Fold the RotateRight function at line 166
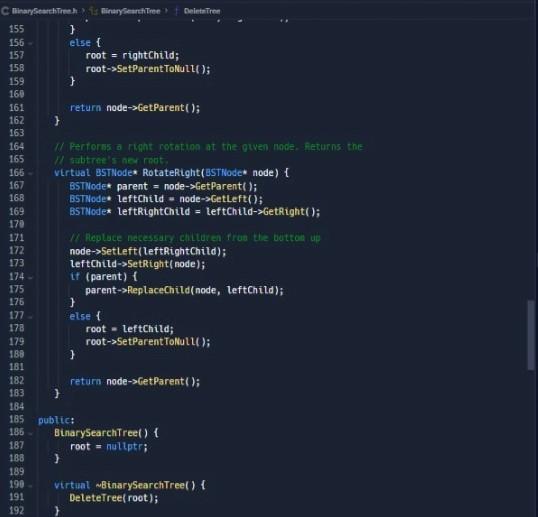Viewport: 538px width, 517px height. click(x=31, y=174)
